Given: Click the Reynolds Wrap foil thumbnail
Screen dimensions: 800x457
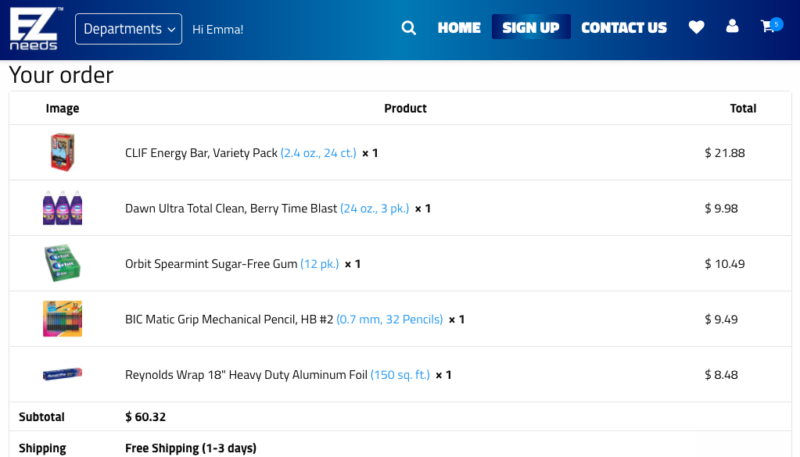Looking at the screenshot, I should [x=62, y=374].
